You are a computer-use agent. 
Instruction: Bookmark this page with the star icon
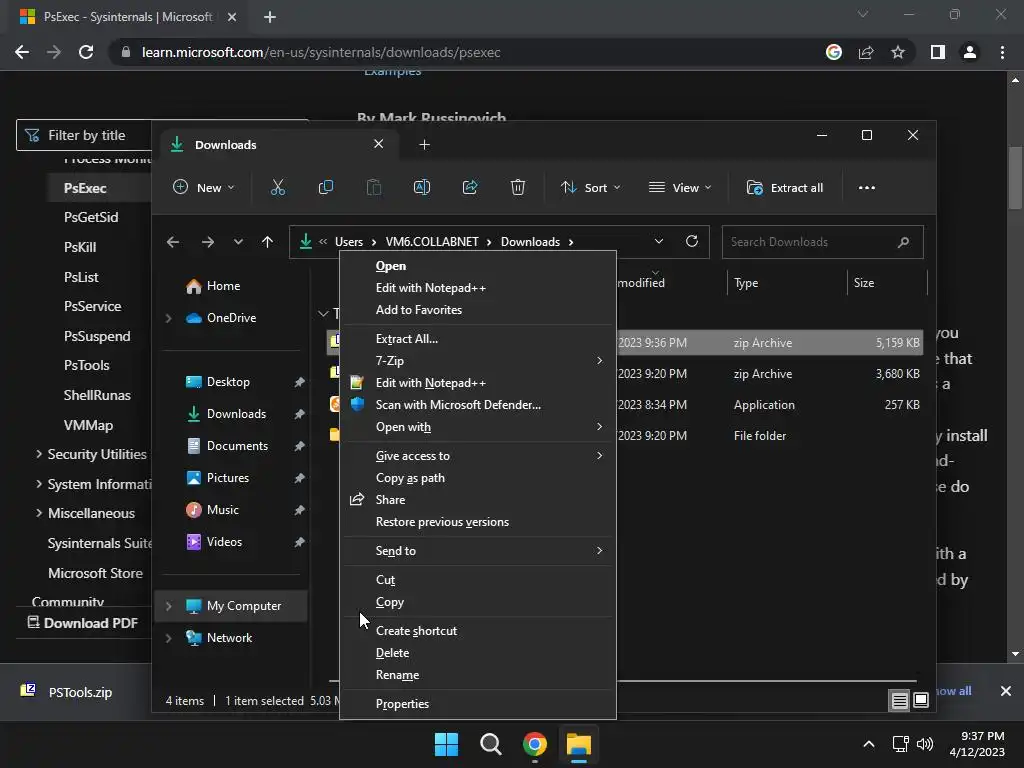898,52
